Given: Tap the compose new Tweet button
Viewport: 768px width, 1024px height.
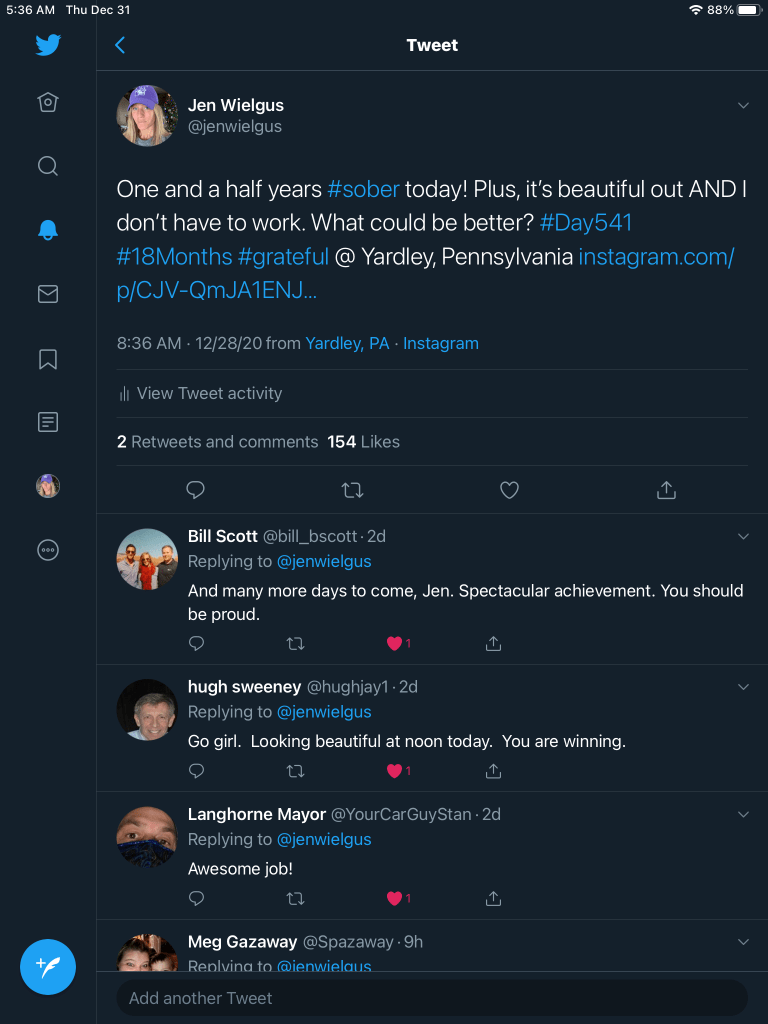Looking at the screenshot, I should point(48,967).
